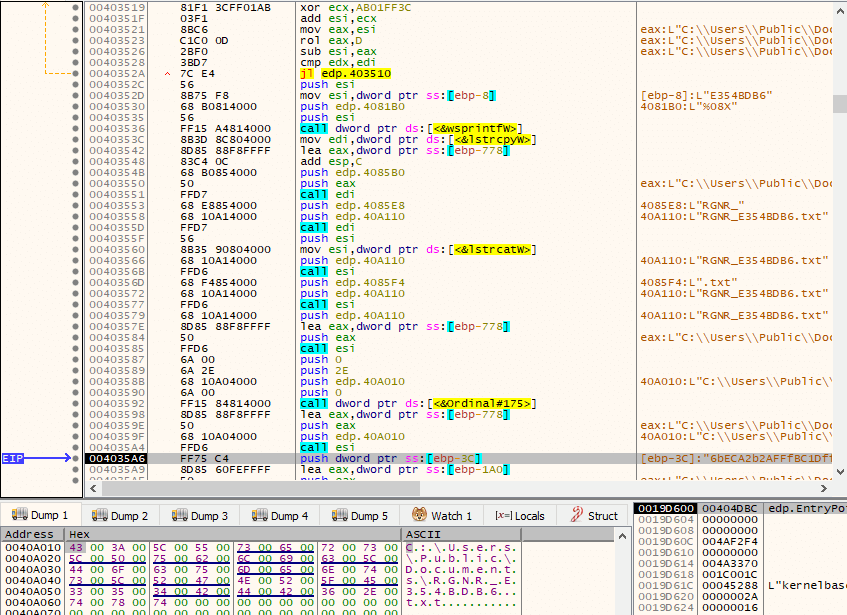Open the Struct tab
Screen dimensions: 847x615
(594, 516)
